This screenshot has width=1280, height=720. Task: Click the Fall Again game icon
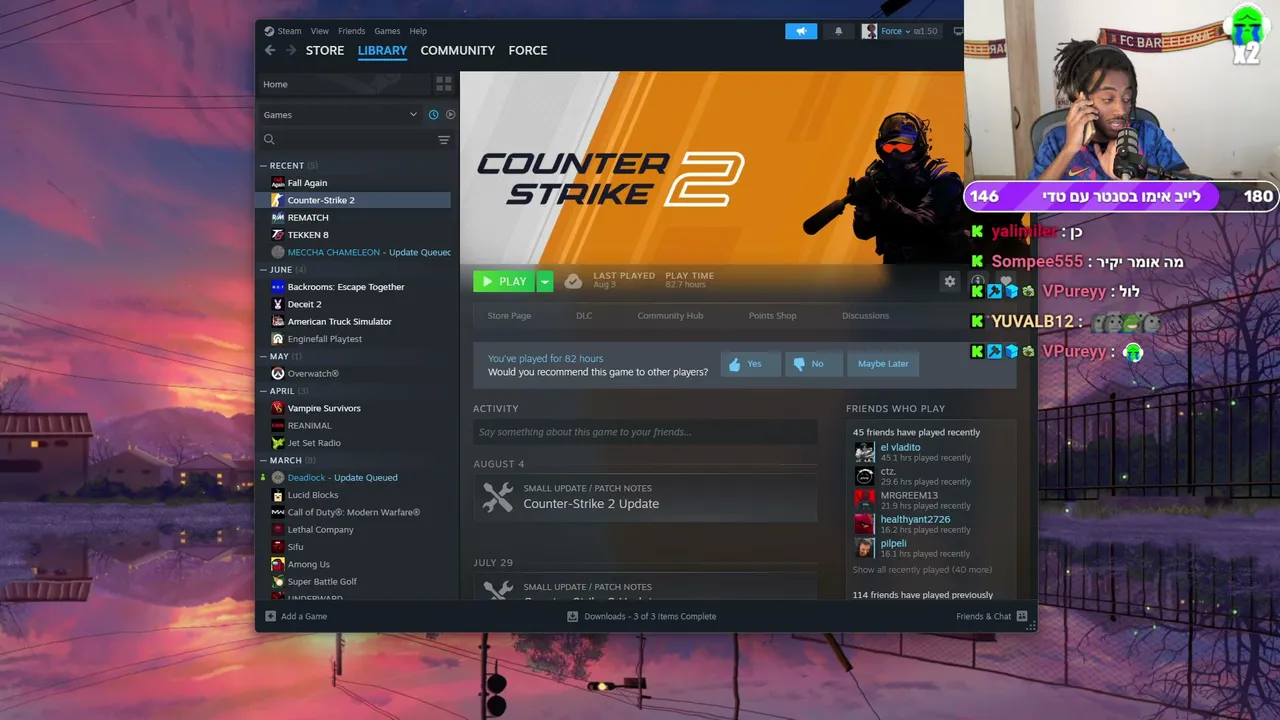(x=278, y=183)
